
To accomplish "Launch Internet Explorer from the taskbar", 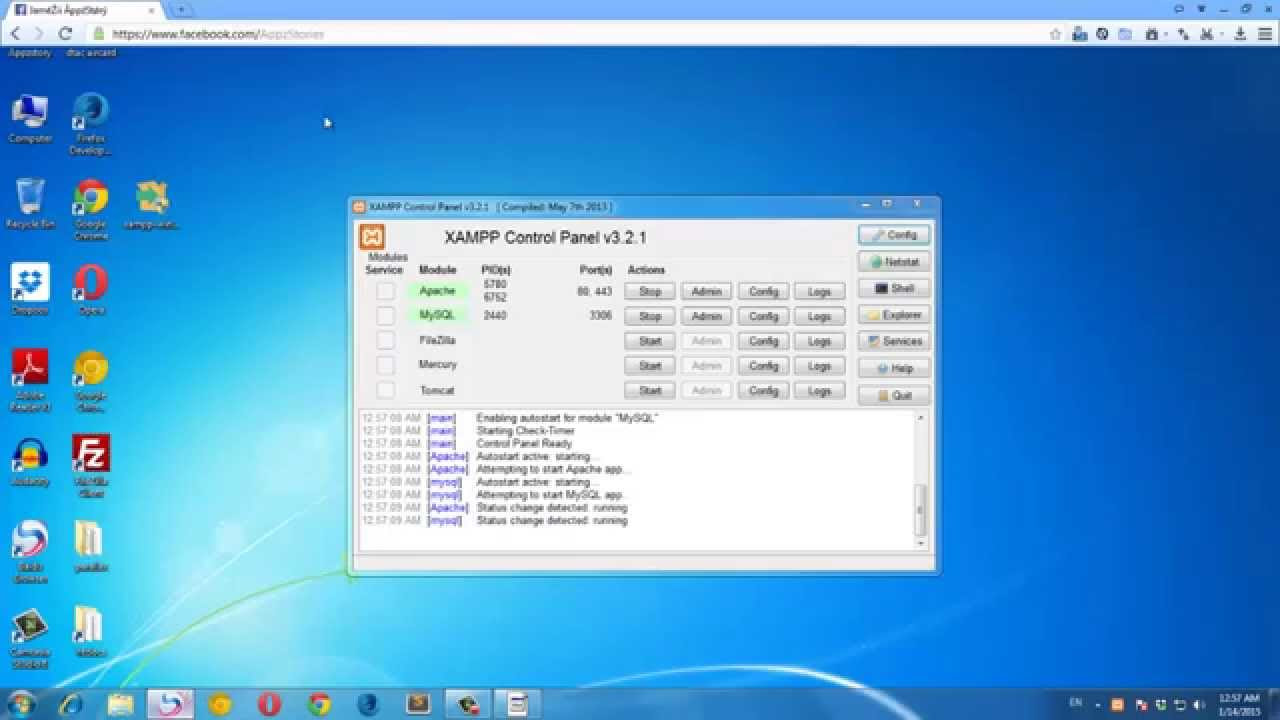I will pyautogui.click(x=71, y=704).
